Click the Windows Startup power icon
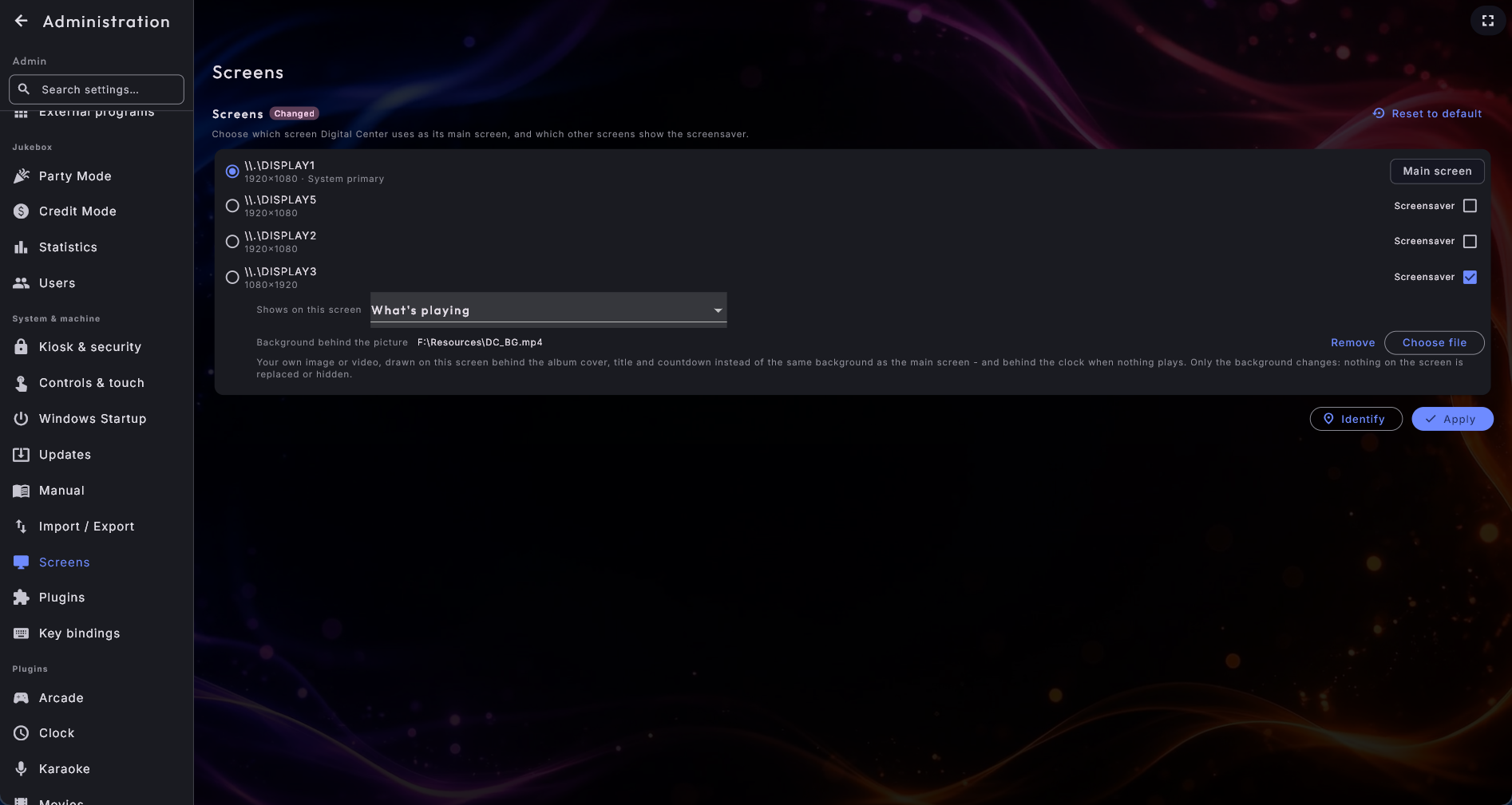The width and height of the screenshot is (1512, 805). 22,418
